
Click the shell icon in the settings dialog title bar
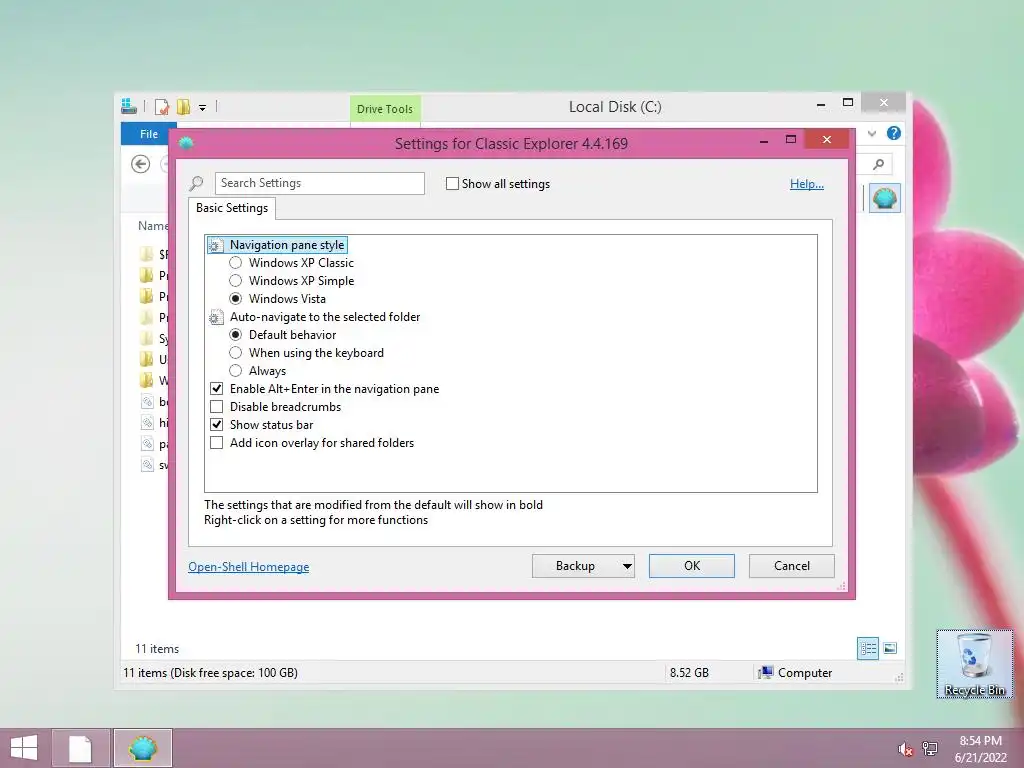point(186,143)
